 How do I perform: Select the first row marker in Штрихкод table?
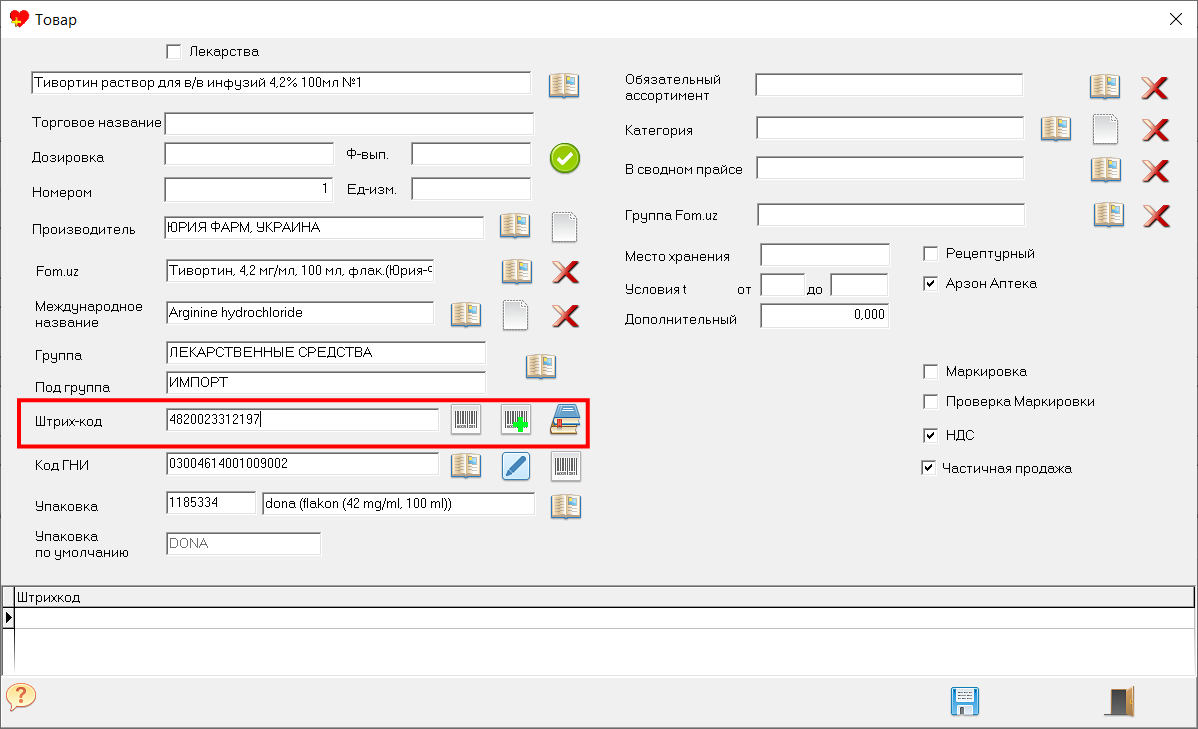8,617
